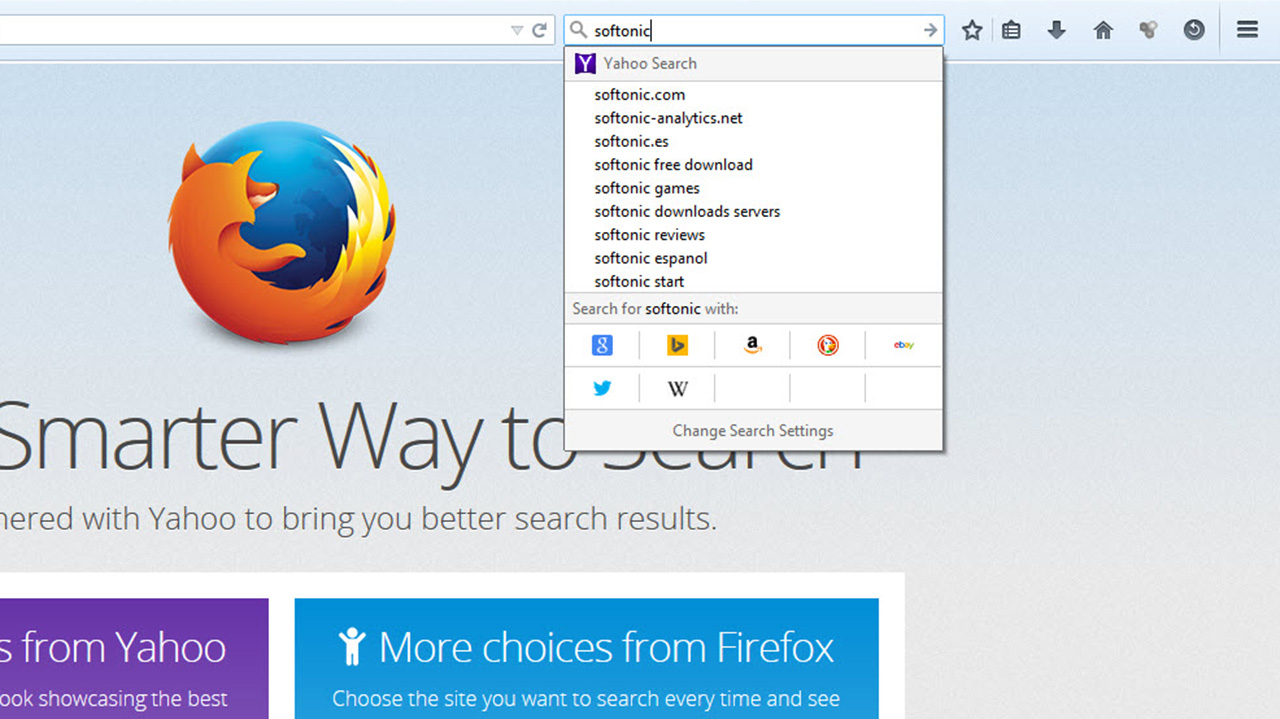Search softonic with Wikipedia icon
1280x719 pixels.
(677, 388)
